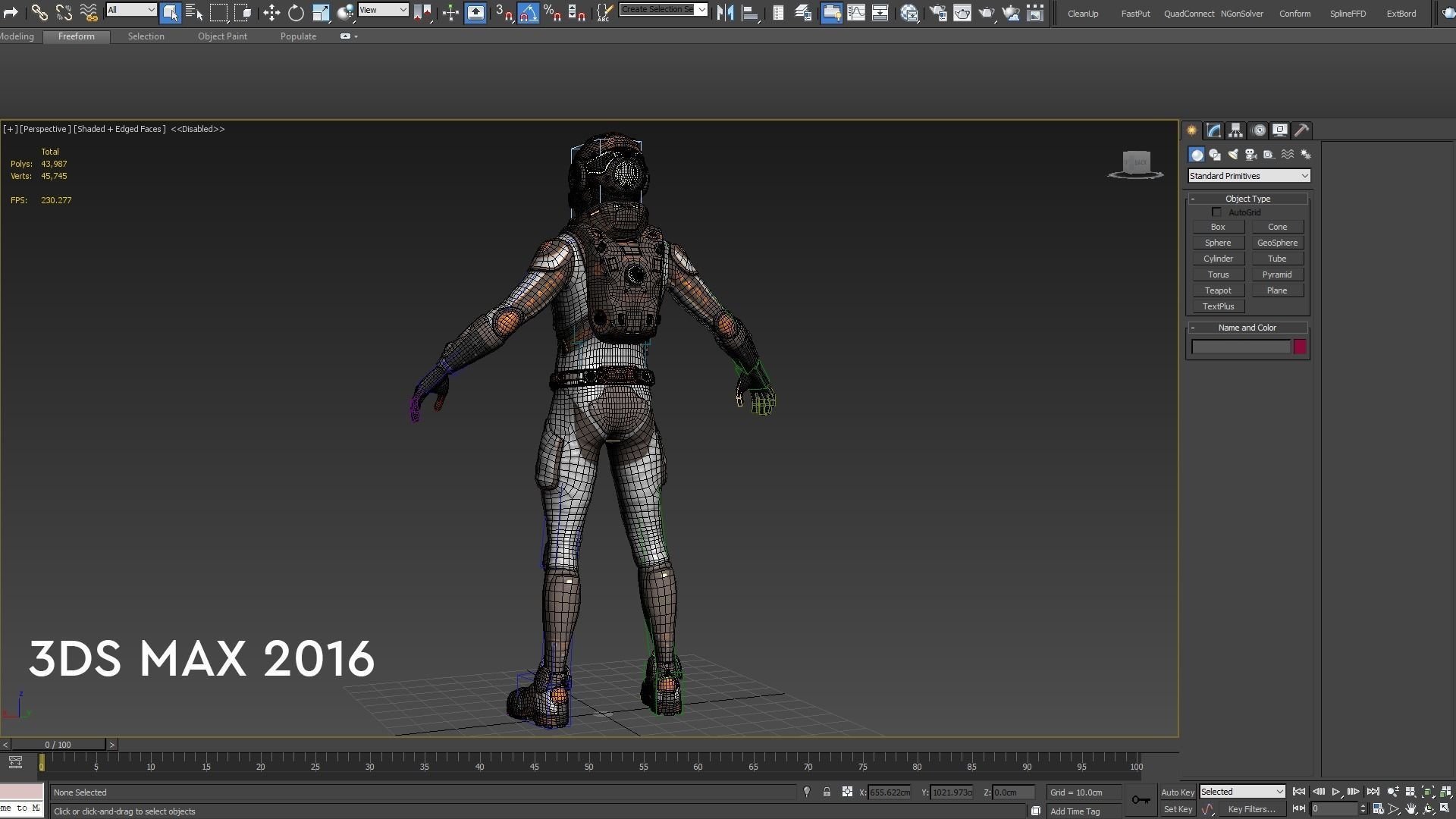Click the Teapot primitive button
This screenshot has height=819, width=1456.
[1218, 290]
